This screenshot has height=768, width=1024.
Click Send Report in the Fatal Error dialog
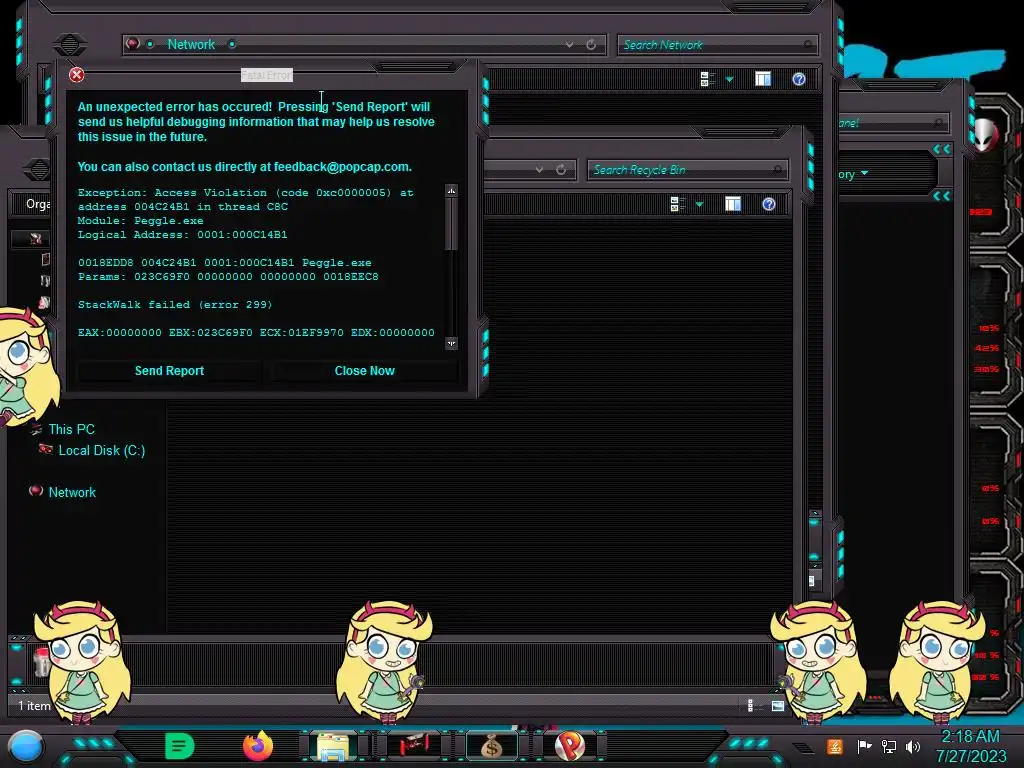tap(169, 371)
